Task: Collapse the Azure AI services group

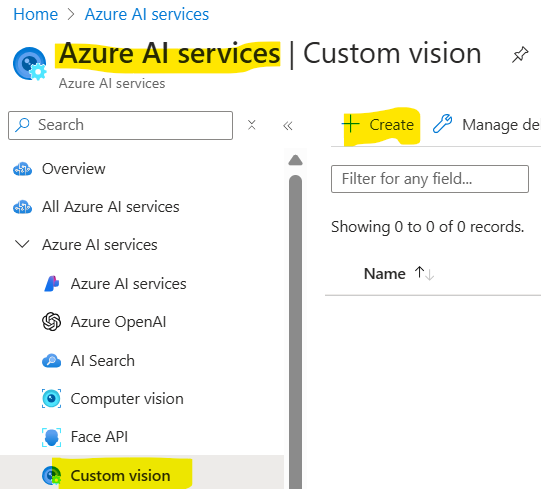Action: click(22, 244)
